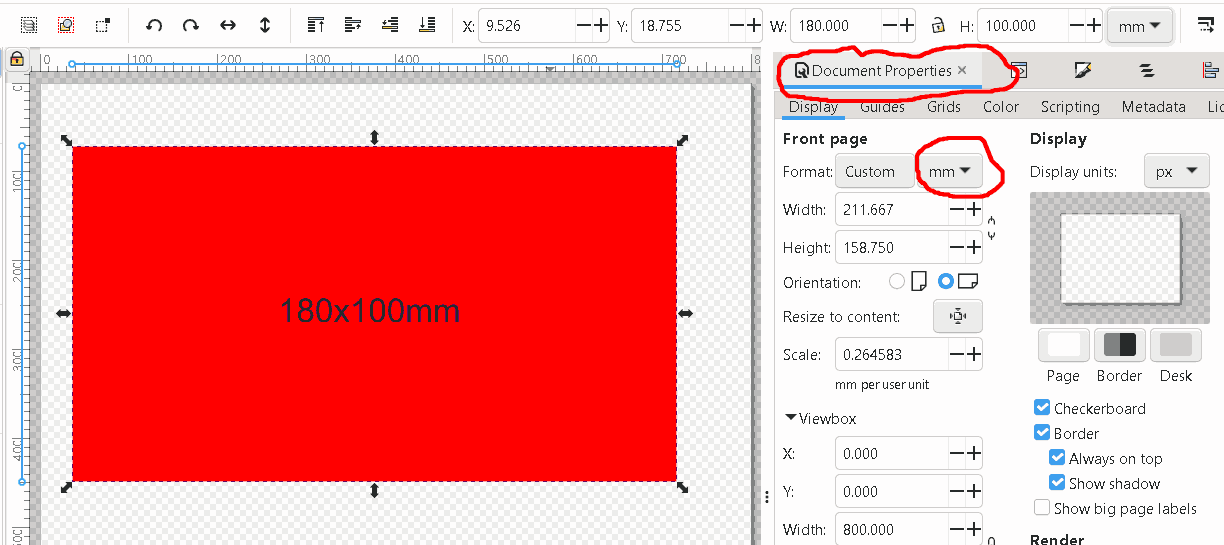Switch to the Scripting tab
This screenshot has width=1224, height=545.
[x=1070, y=106]
